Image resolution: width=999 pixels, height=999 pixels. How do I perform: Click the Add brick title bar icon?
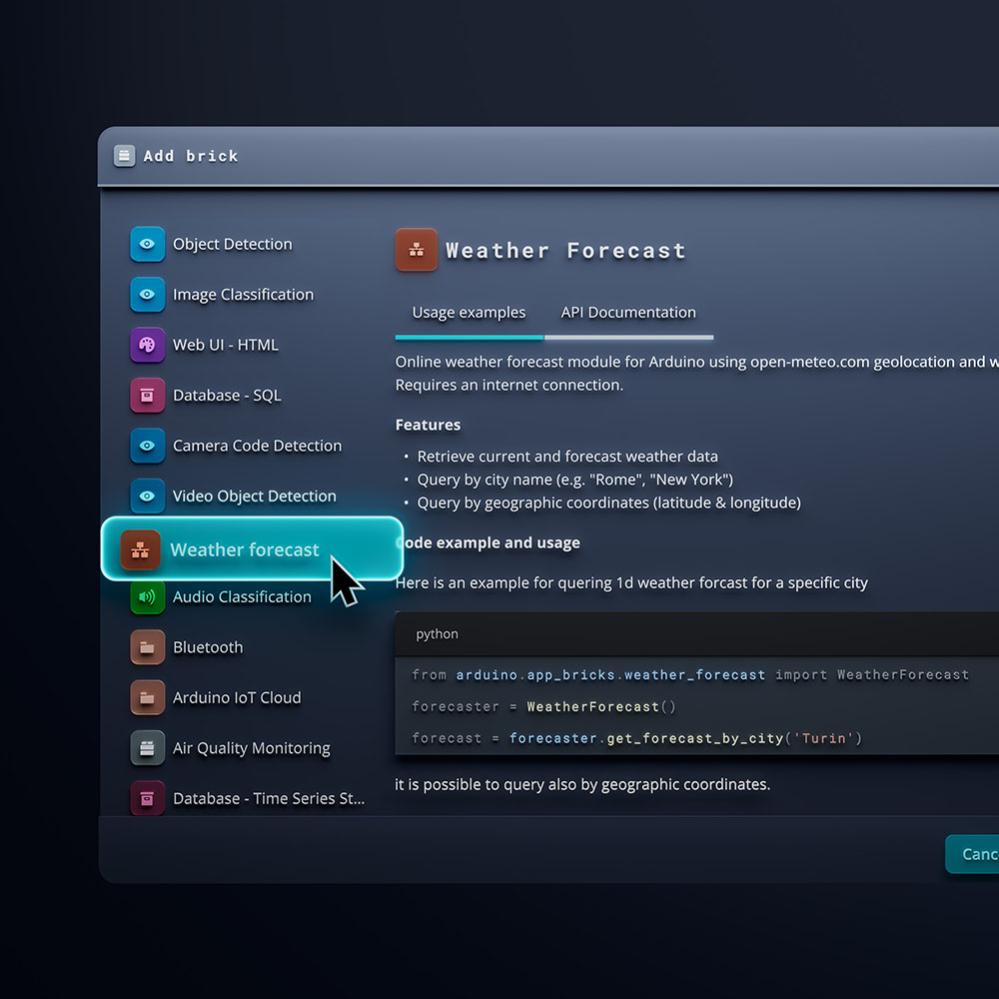[124, 156]
